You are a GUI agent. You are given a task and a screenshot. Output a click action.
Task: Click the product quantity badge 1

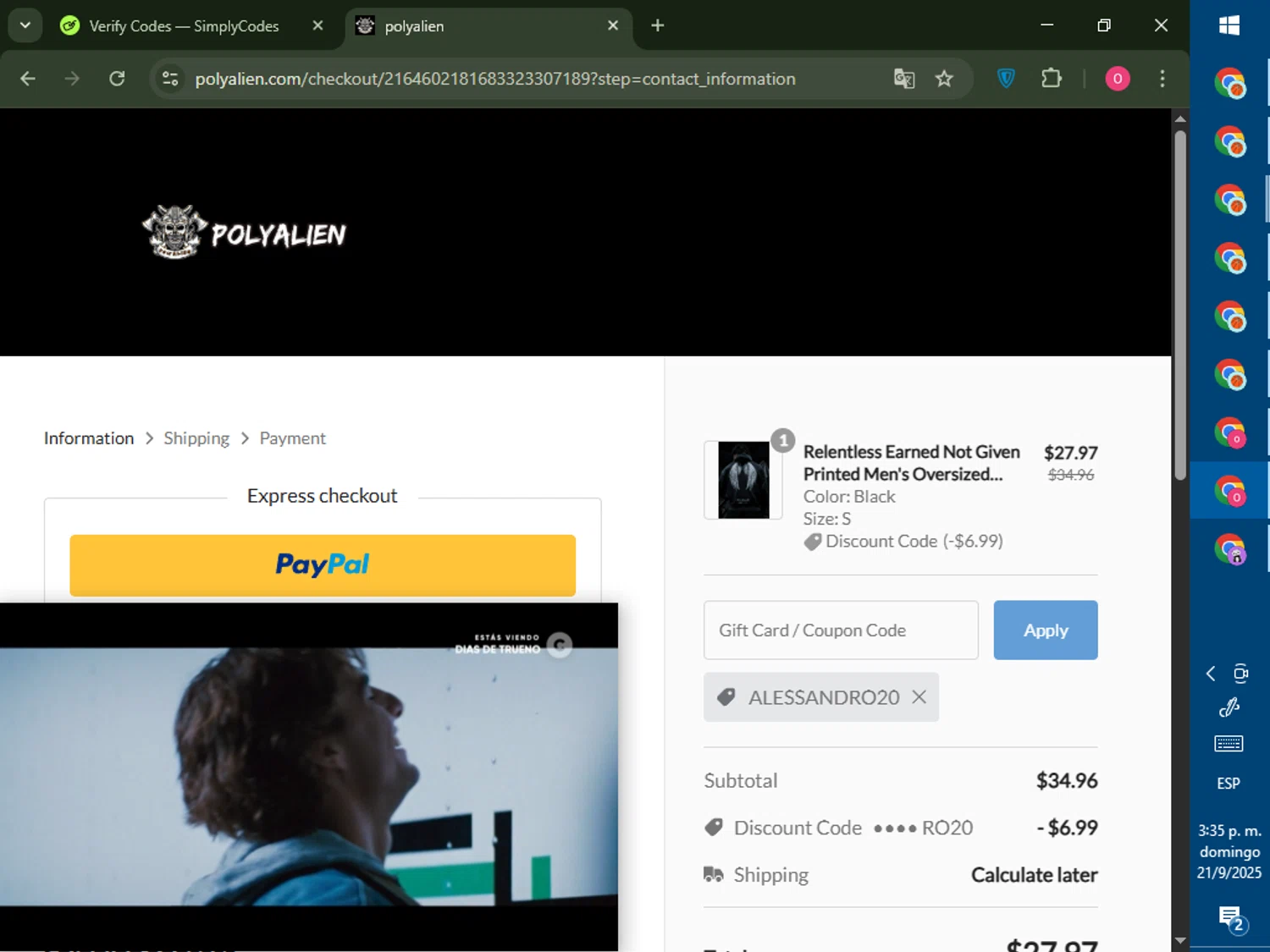(783, 440)
